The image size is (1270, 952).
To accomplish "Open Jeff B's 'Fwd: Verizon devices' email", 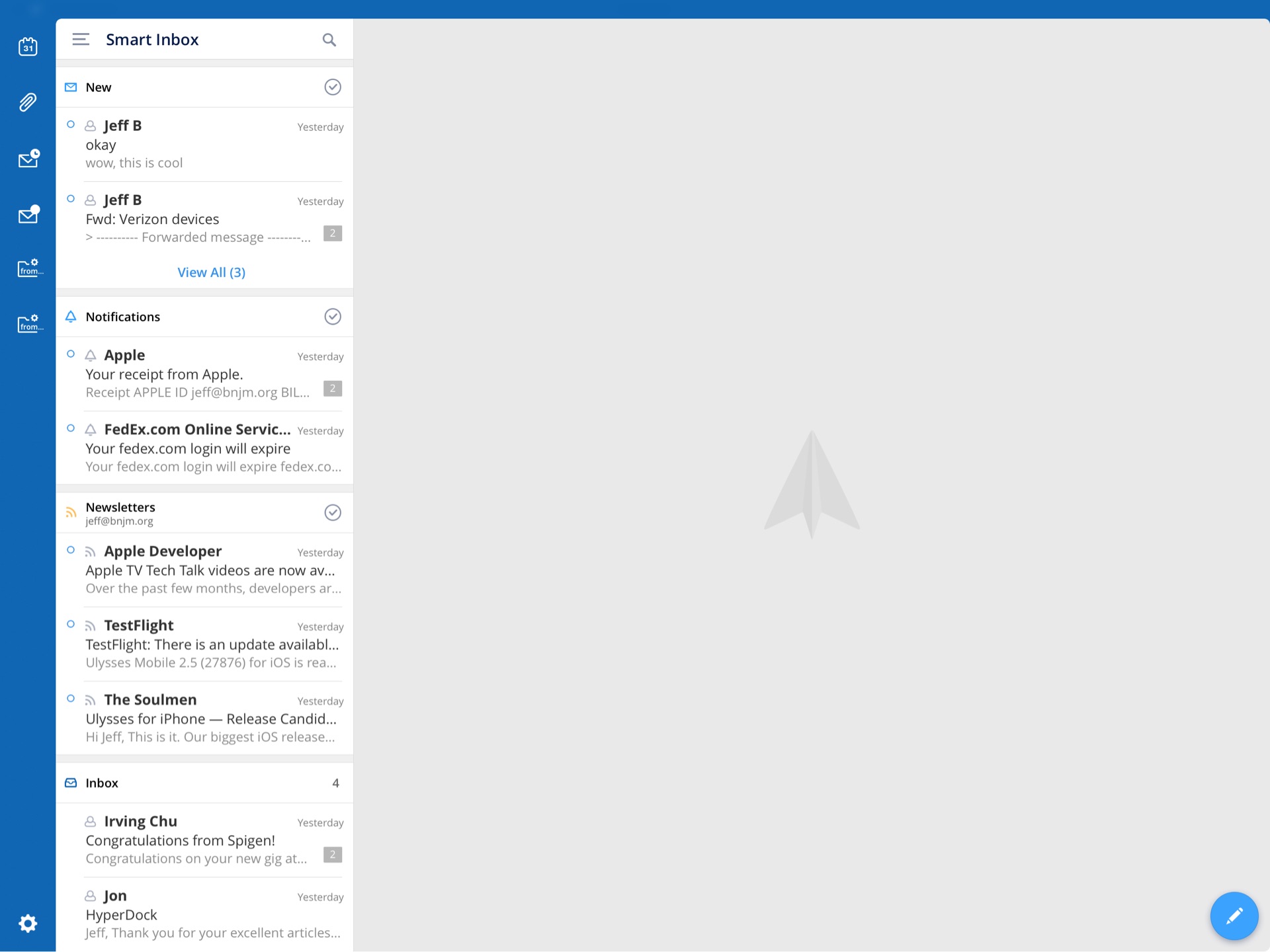I will 198,219.
